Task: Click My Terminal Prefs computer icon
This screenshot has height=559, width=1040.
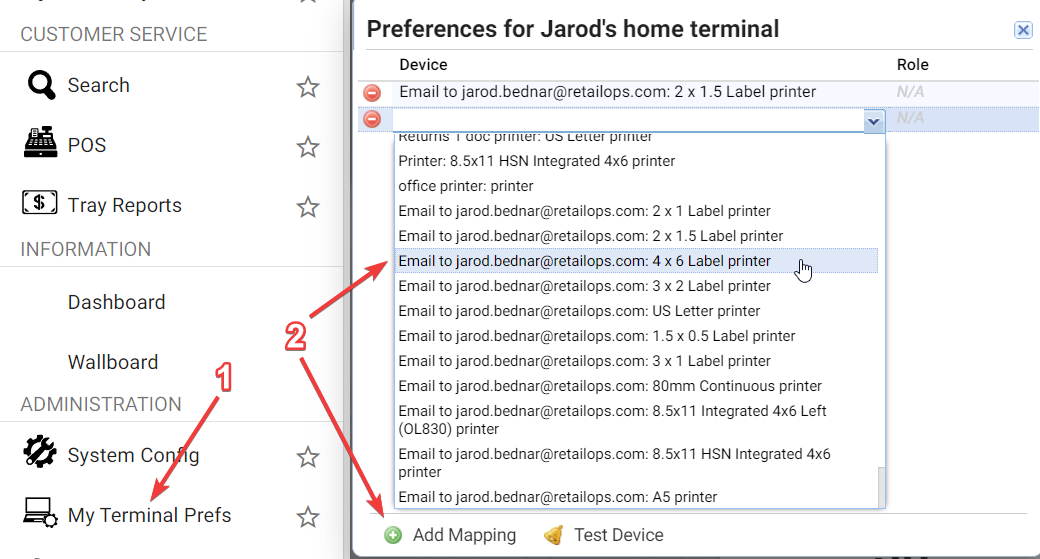Action: [x=40, y=512]
